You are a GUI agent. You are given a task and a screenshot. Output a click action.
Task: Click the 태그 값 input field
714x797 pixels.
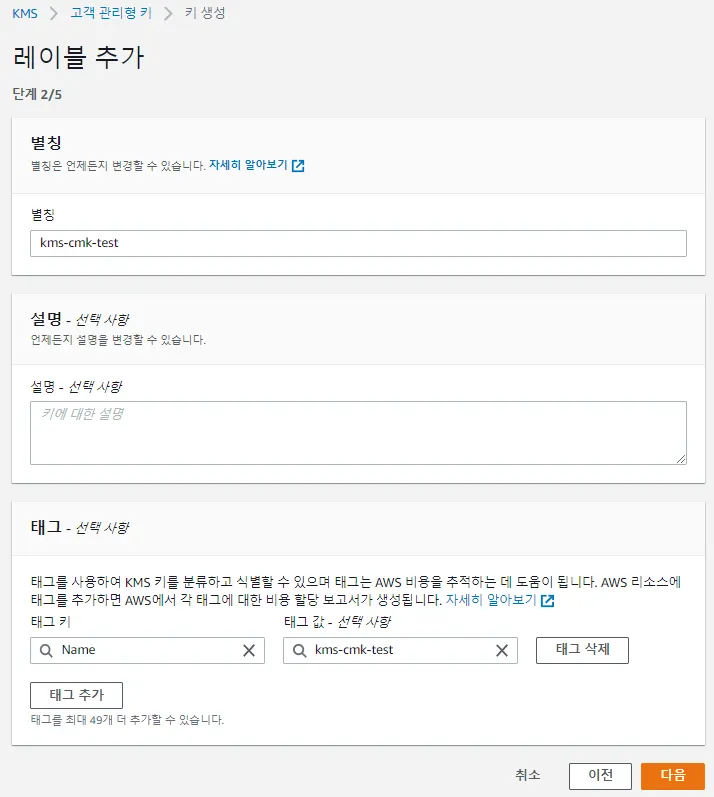coord(400,650)
